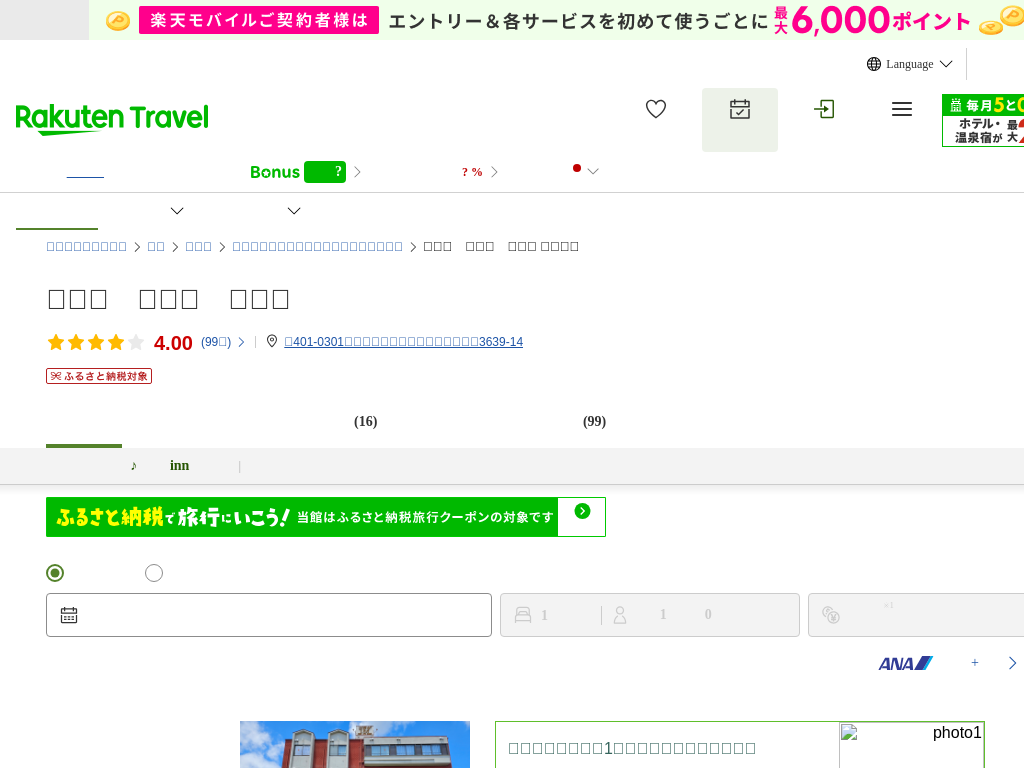Image resolution: width=1024 pixels, height=768 pixels.
Task: Select the unselected second radio option
Action: [153, 573]
